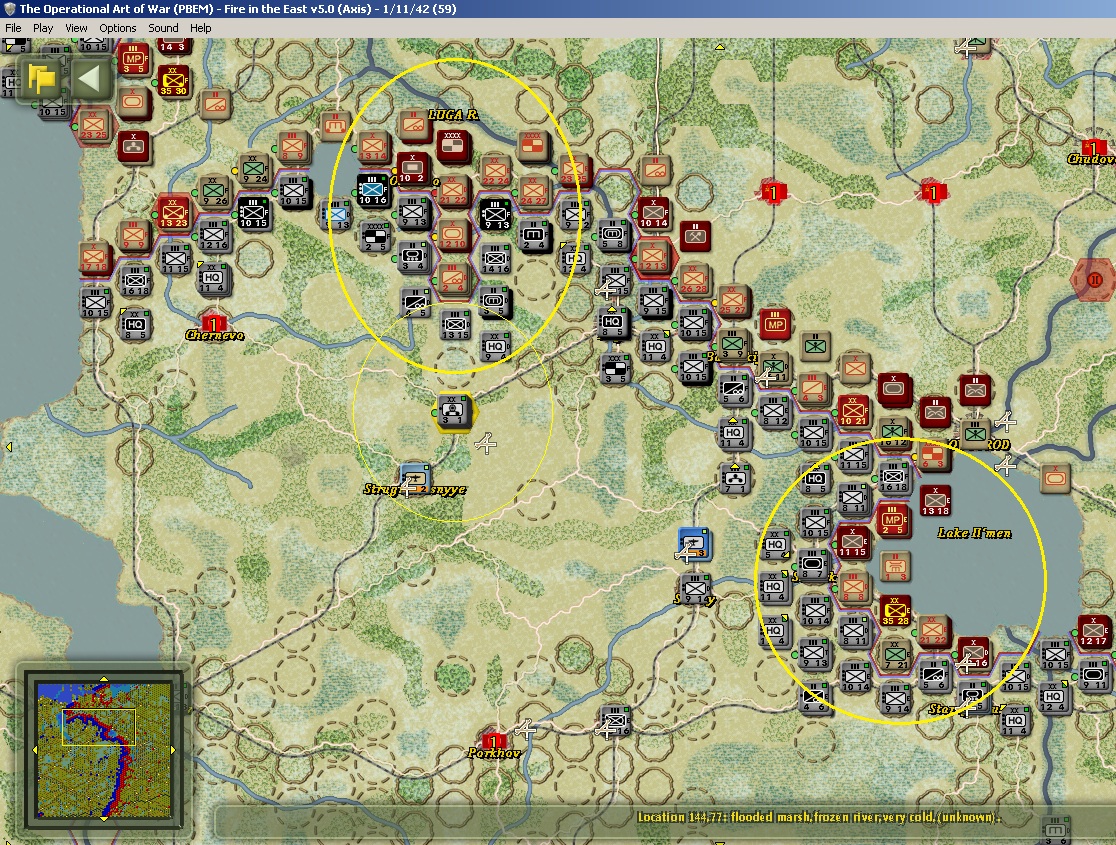
Task: Open the View menu
Action: pos(76,28)
